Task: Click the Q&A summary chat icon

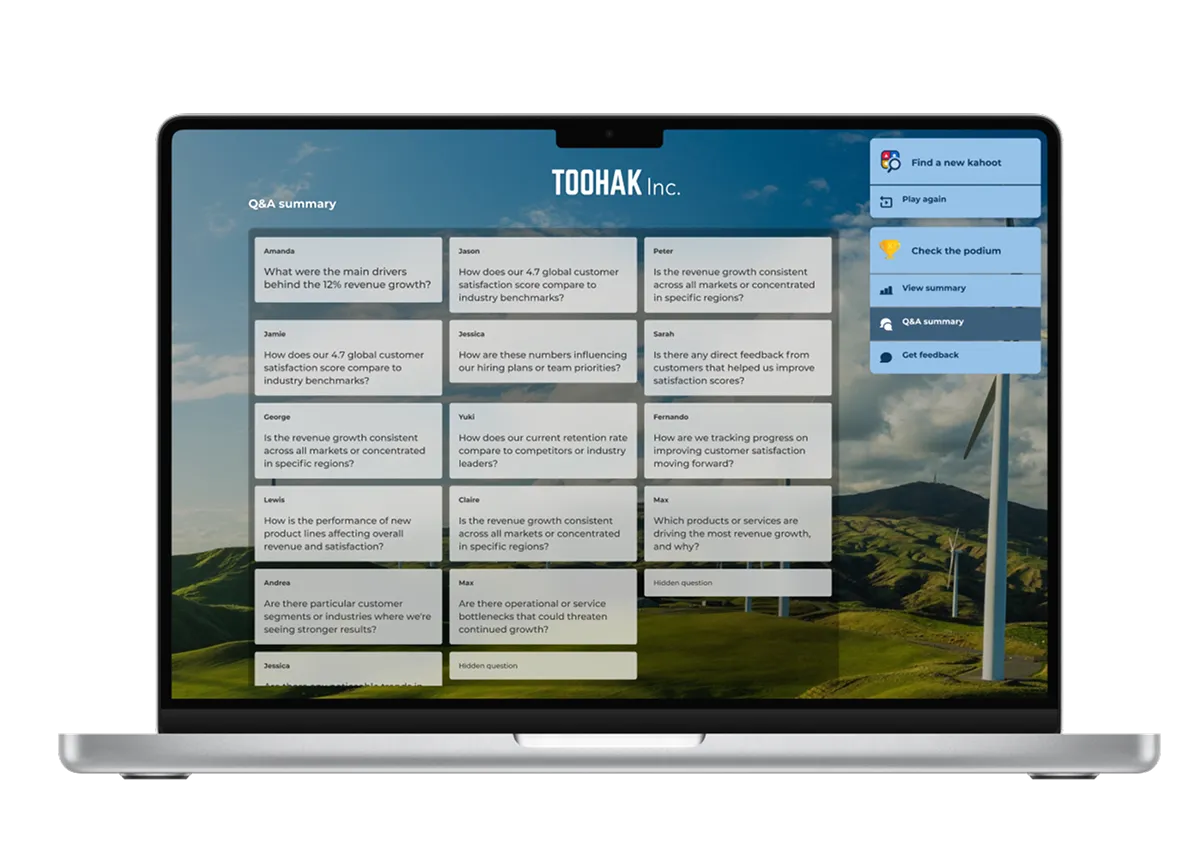Action: [886, 323]
